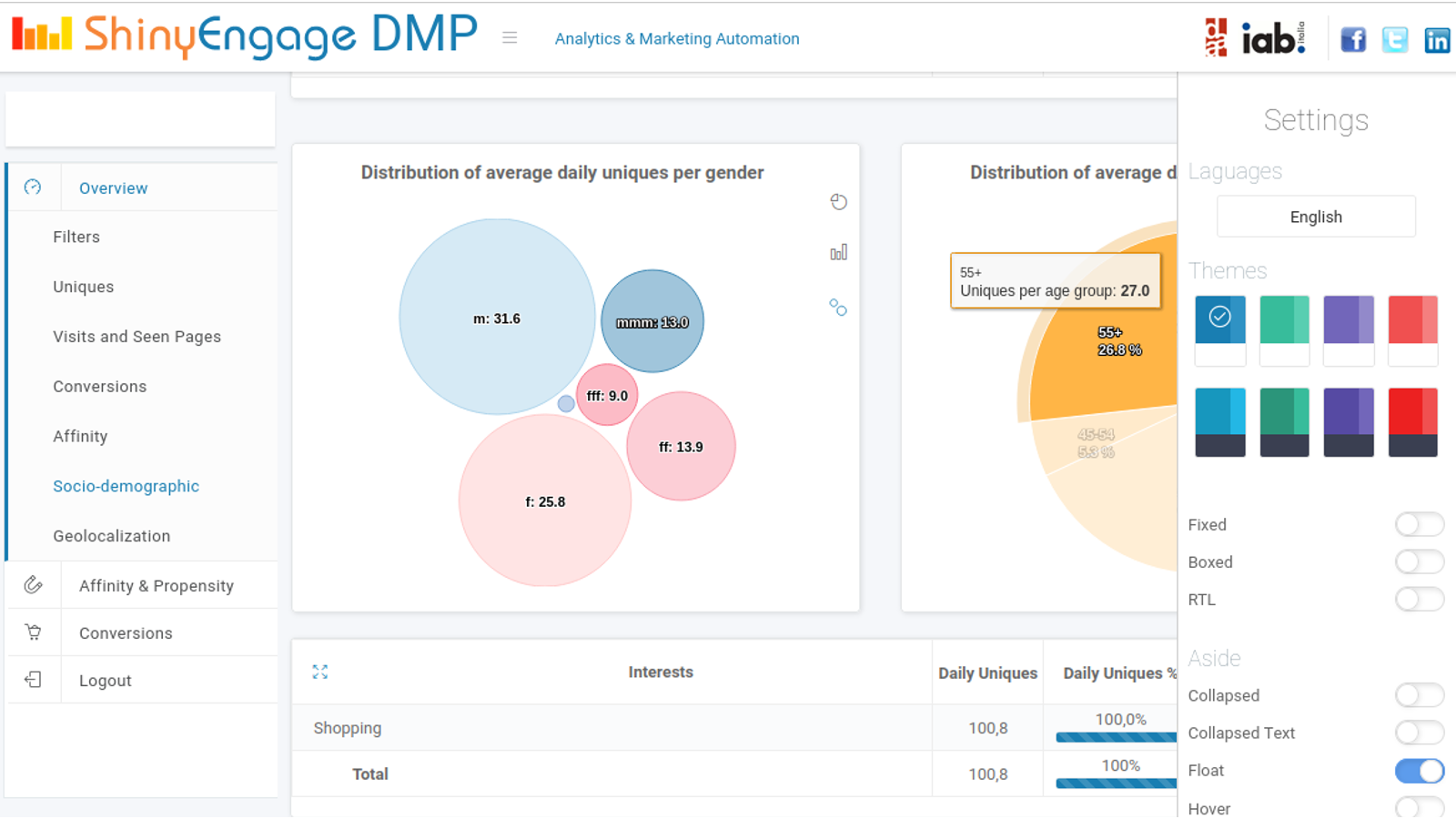Click the hamburger menu icon in header
Screen dimensions: 1456x819
point(510,38)
